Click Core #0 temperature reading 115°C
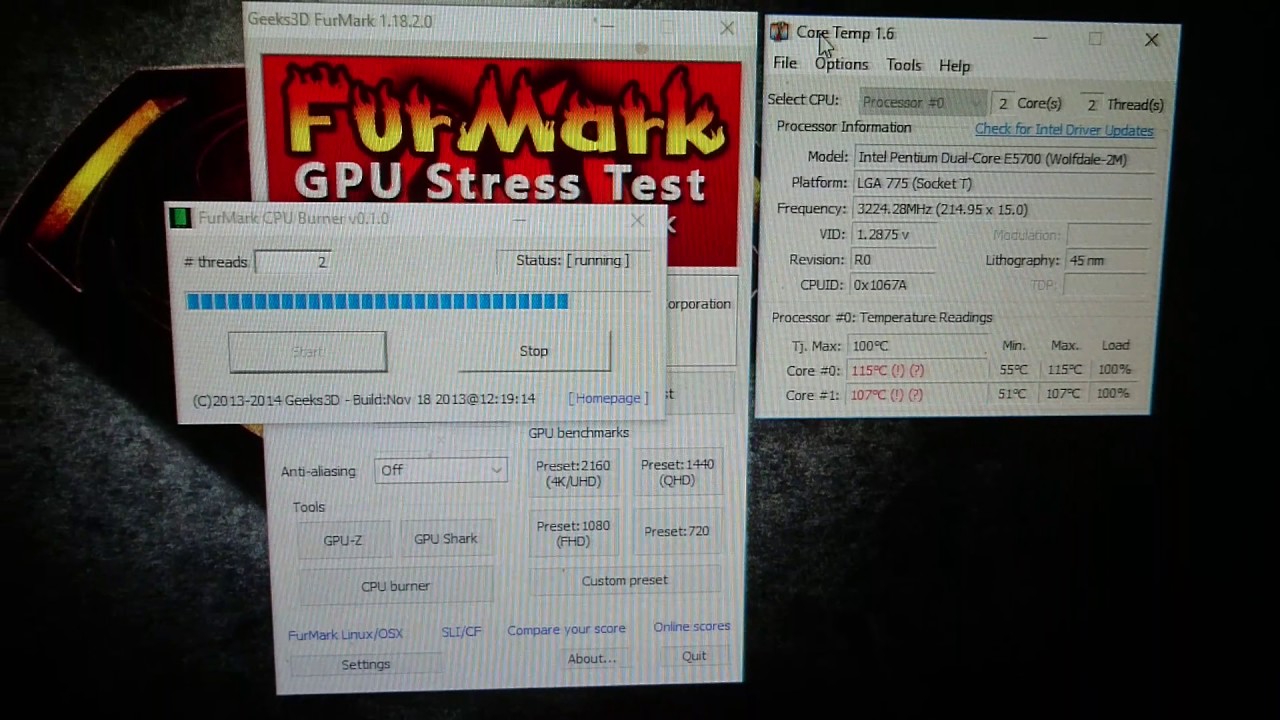Screen dimensions: 1280x720 click(x=888, y=370)
